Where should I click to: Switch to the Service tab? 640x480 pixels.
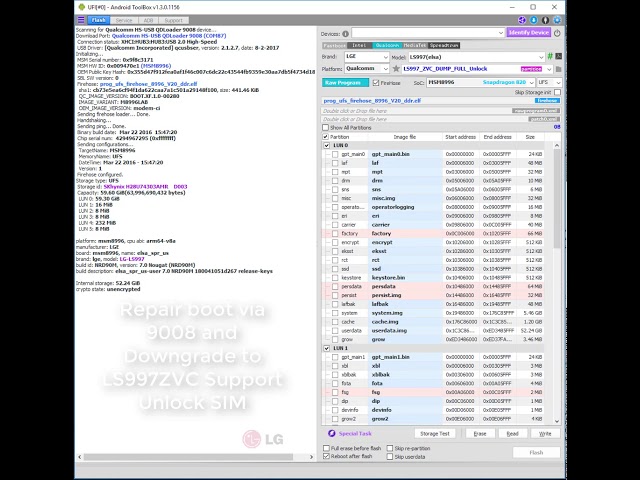124,20
